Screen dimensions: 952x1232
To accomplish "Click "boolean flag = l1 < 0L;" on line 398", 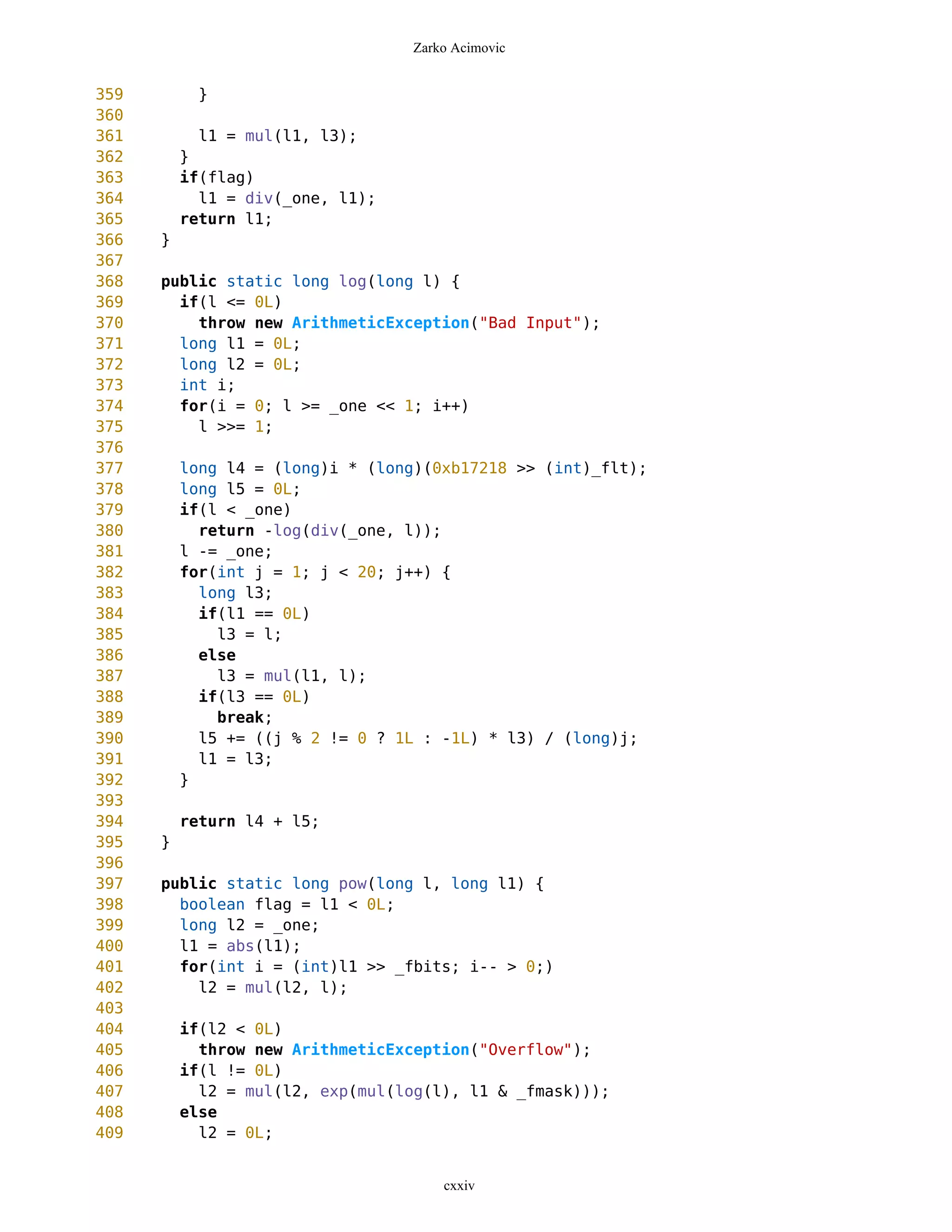I will pos(287,905).
